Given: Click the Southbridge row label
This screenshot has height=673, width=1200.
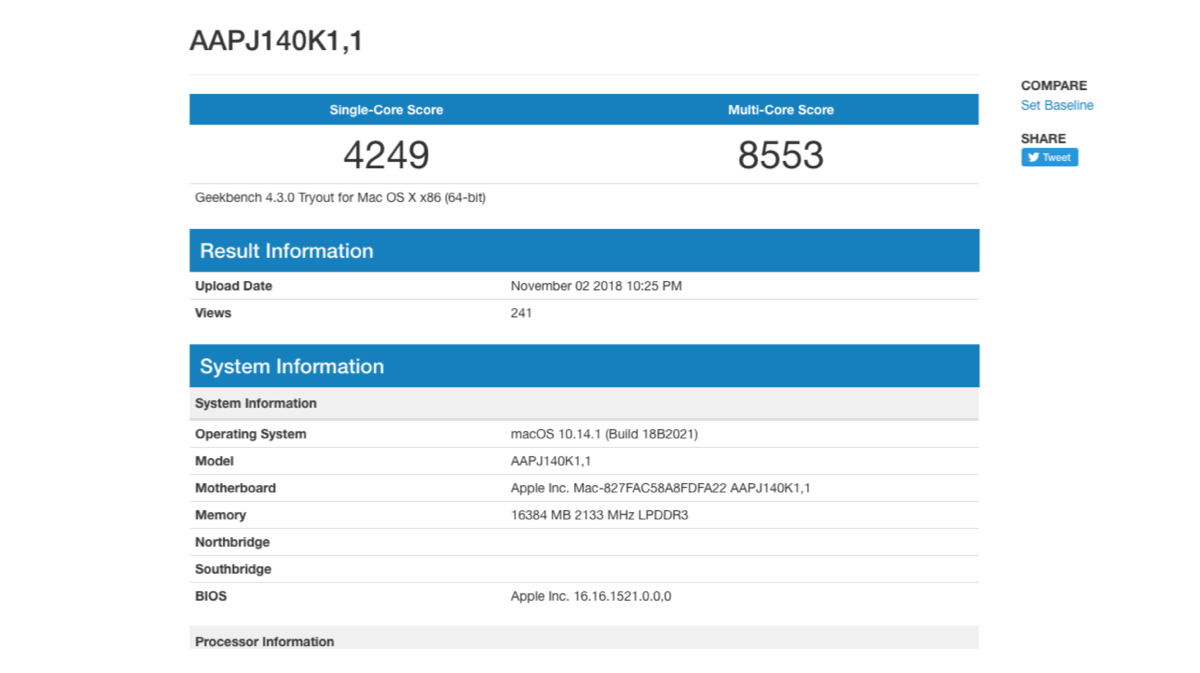Looking at the screenshot, I should point(233,569).
